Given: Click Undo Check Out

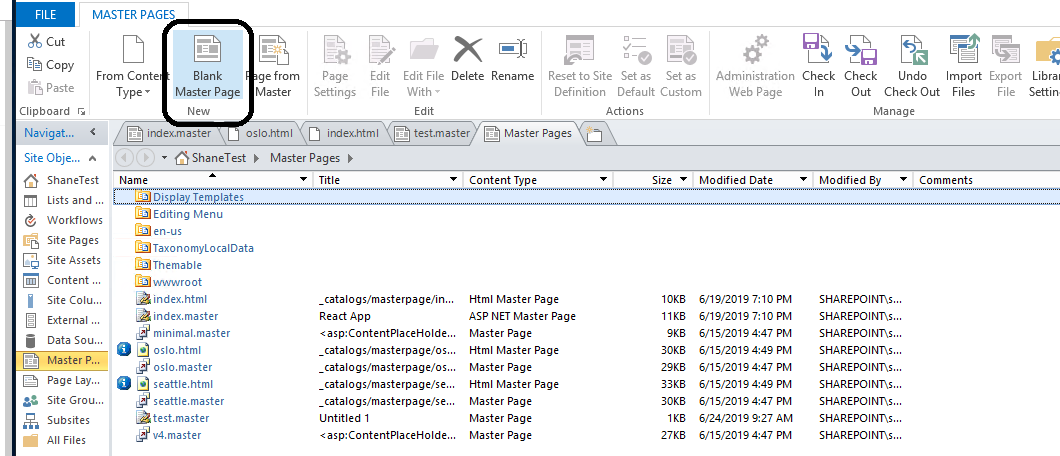Looking at the screenshot, I should [912, 66].
